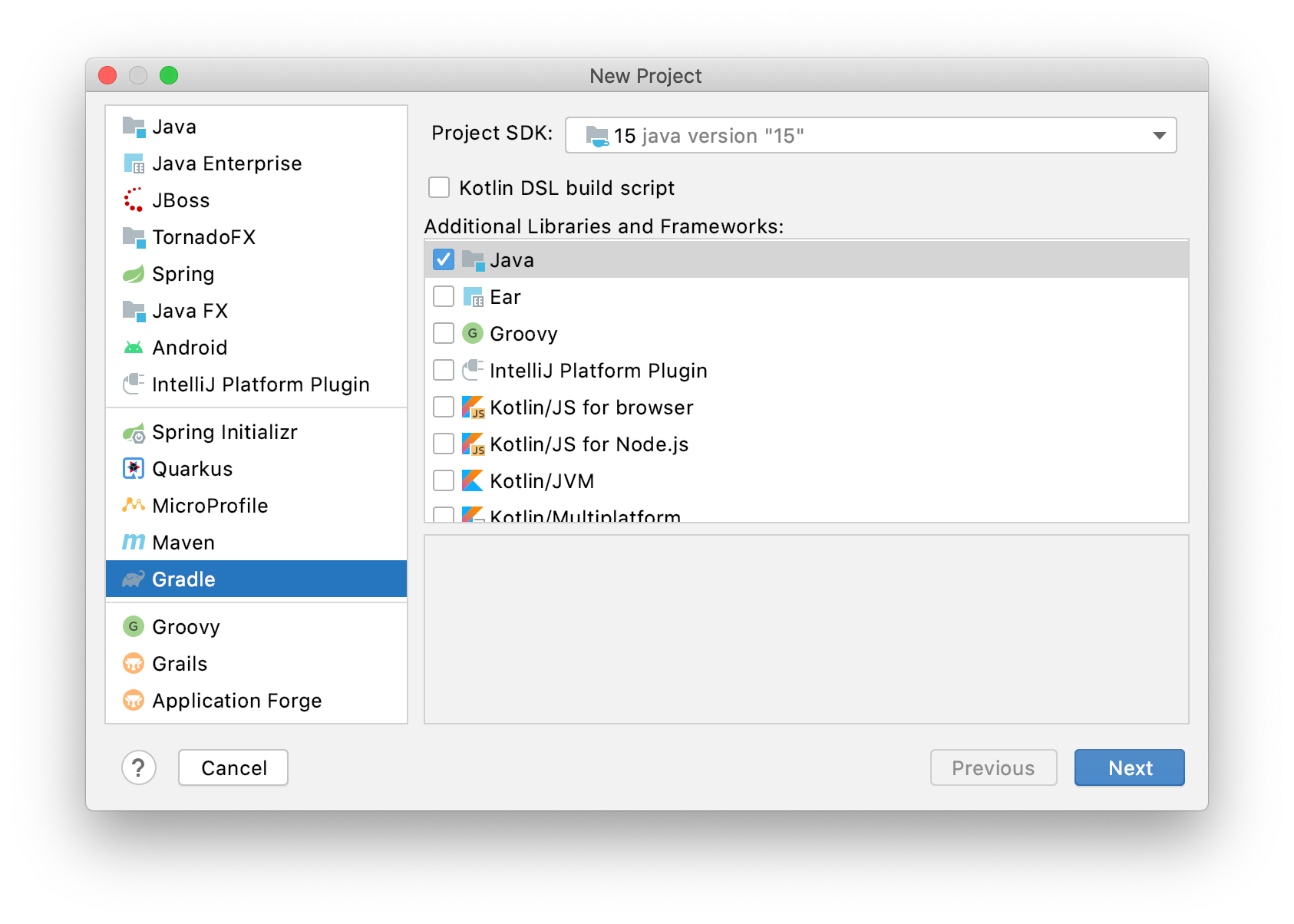Click the Grails icon in sidebar
Screen dimensions: 1294x924
point(134,664)
